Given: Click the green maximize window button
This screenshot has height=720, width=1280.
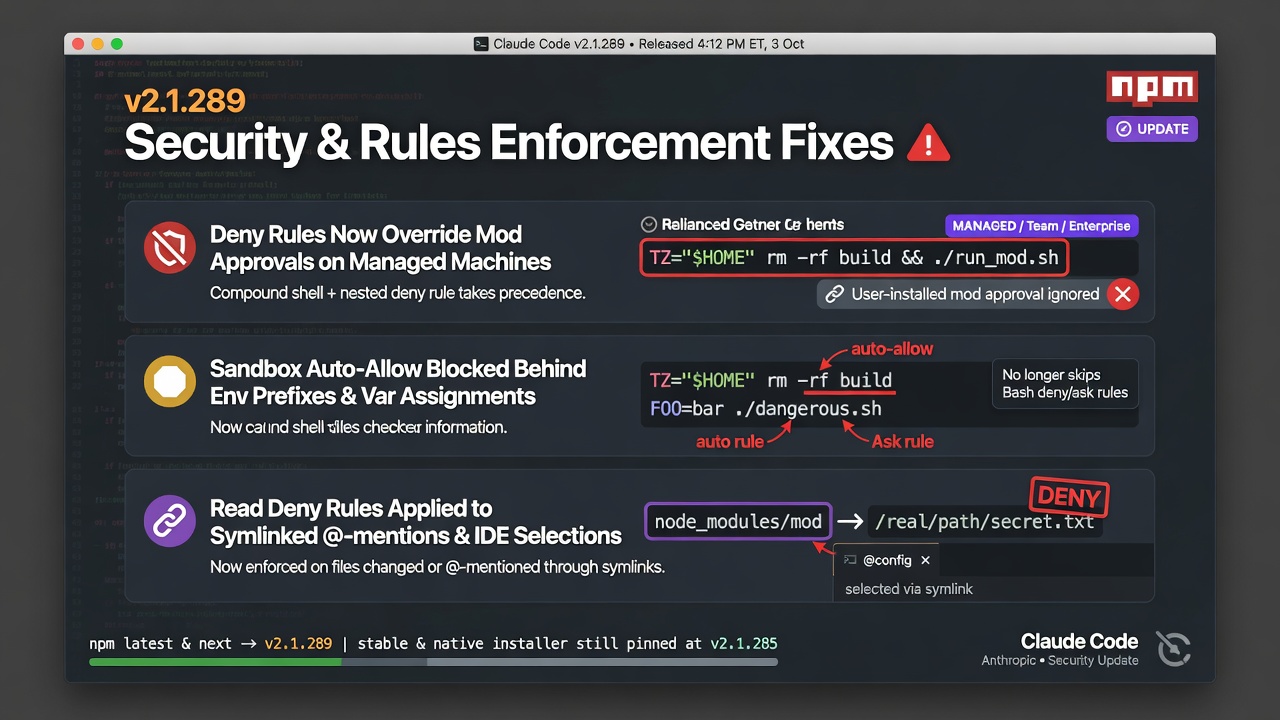Looking at the screenshot, I should 117,44.
